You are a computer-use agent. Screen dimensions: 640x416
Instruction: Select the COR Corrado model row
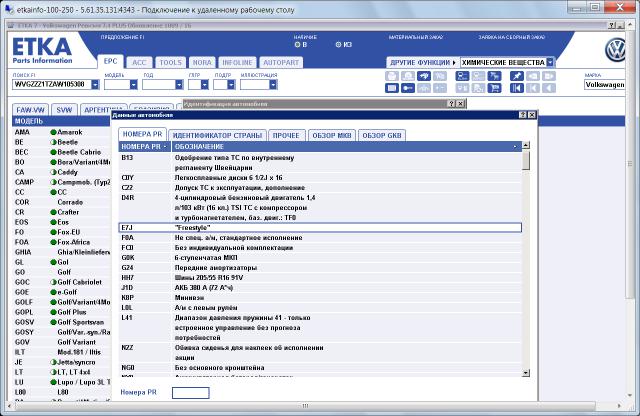click(x=62, y=202)
